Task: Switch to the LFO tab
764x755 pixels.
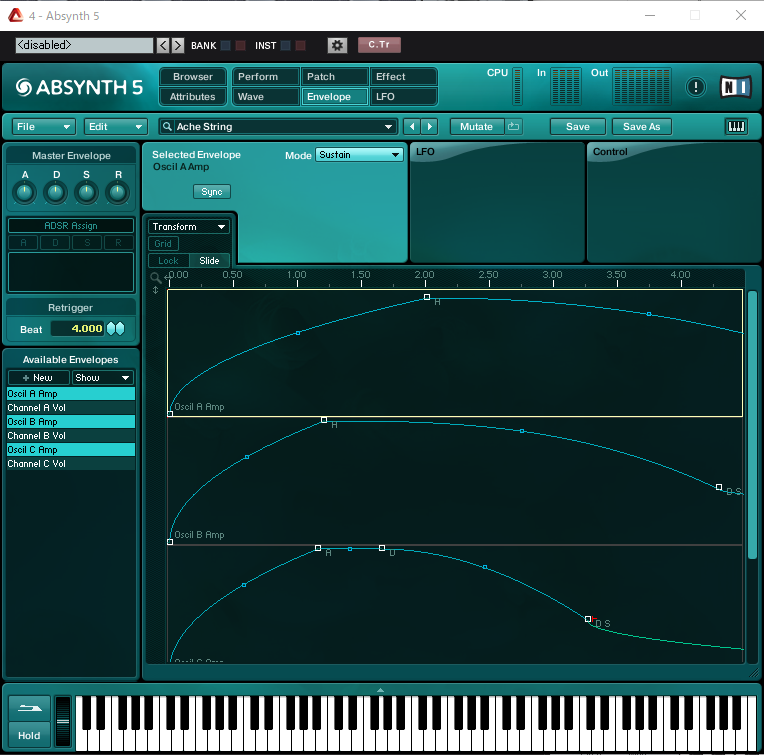Action: tap(403, 96)
